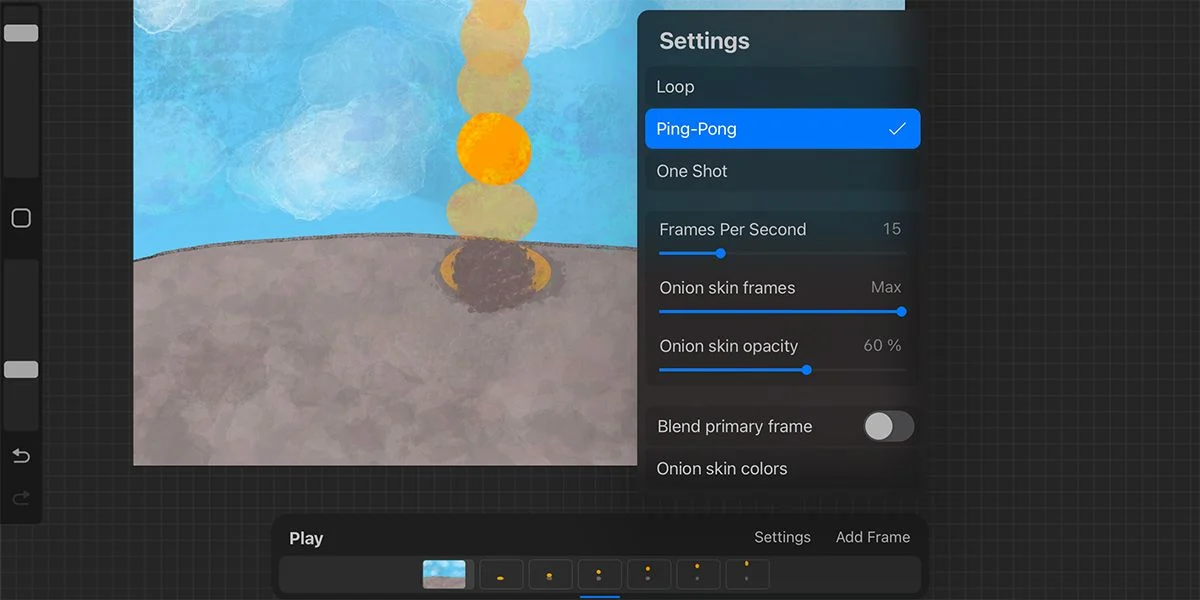Screen dimensions: 1200x600
Task: Select the fourth frame, above blue marker
Action: coord(599,574)
